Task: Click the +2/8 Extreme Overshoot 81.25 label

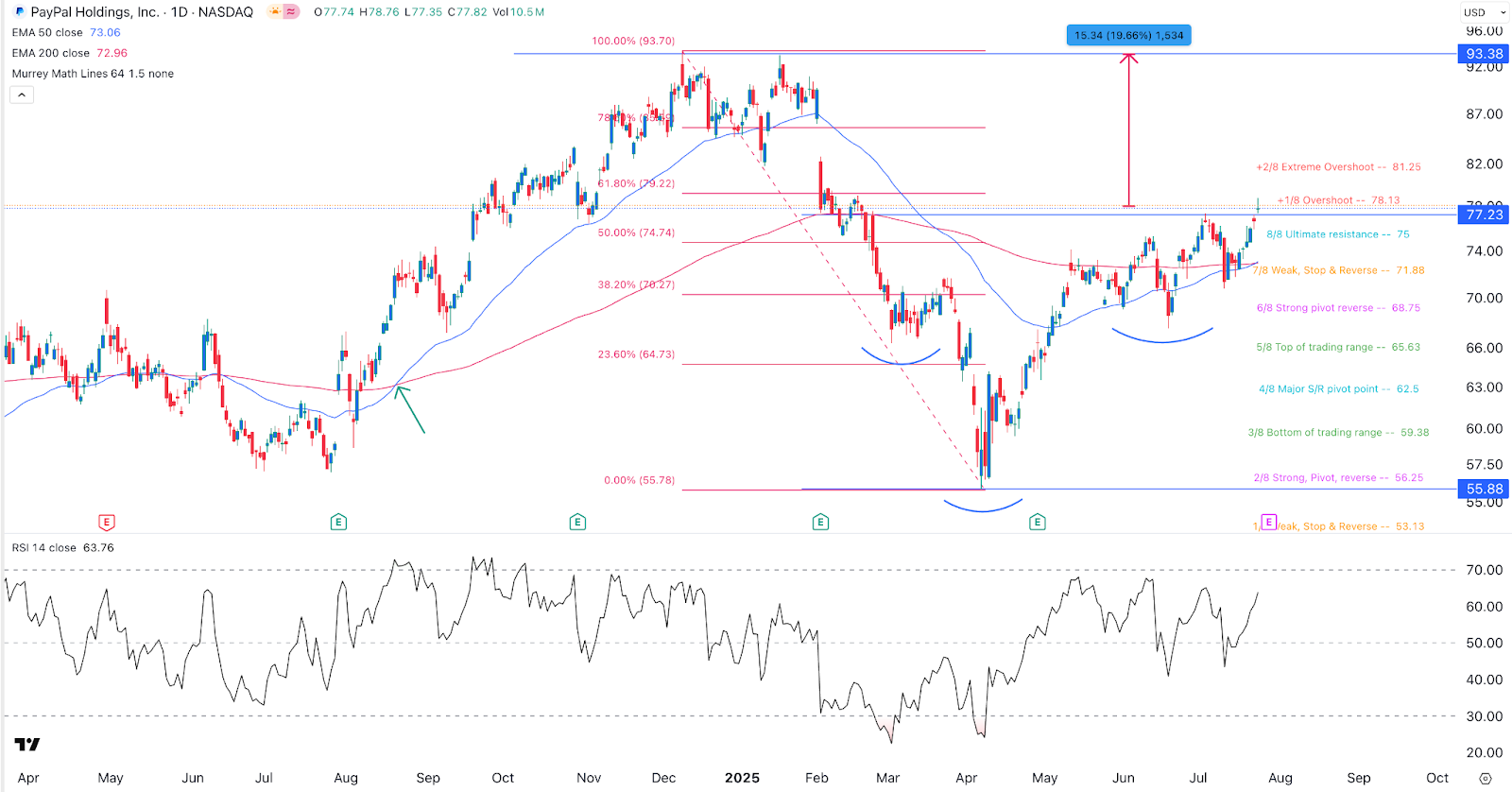Action: point(1338,167)
